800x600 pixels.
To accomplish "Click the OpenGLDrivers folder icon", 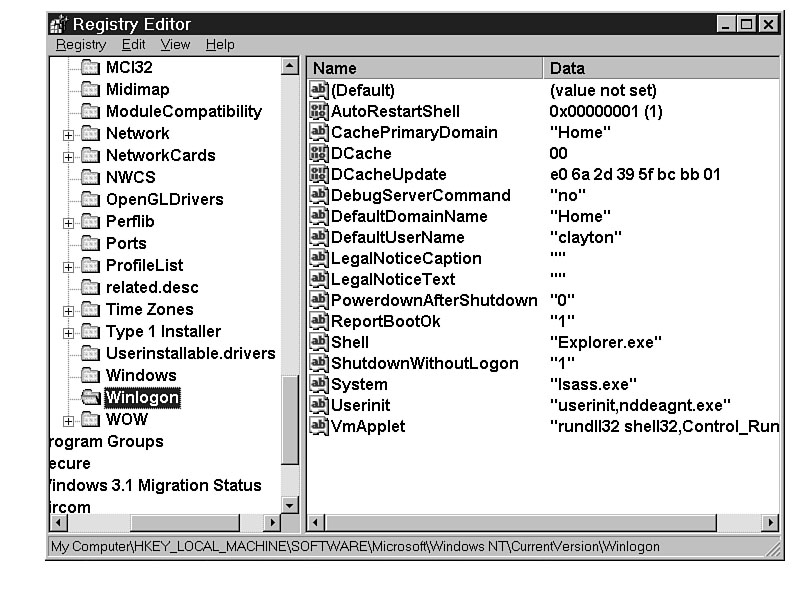I will pyautogui.click(x=91, y=200).
